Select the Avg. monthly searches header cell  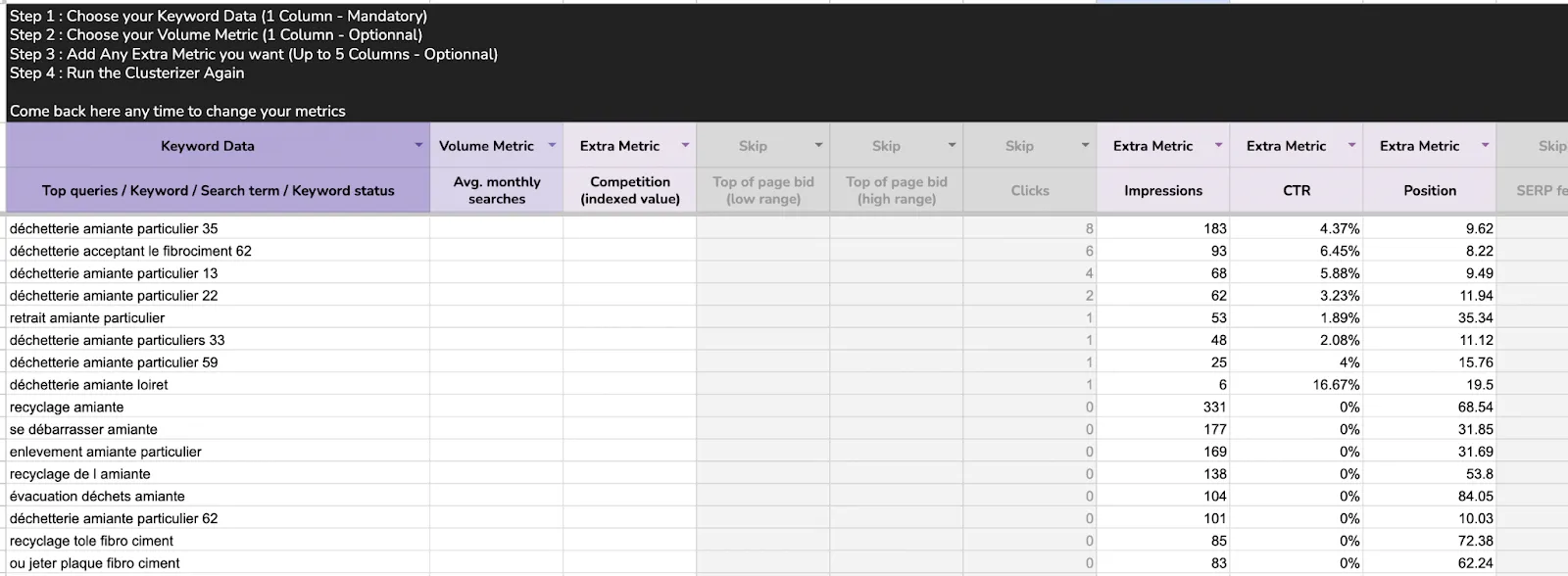click(x=497, y=190)
